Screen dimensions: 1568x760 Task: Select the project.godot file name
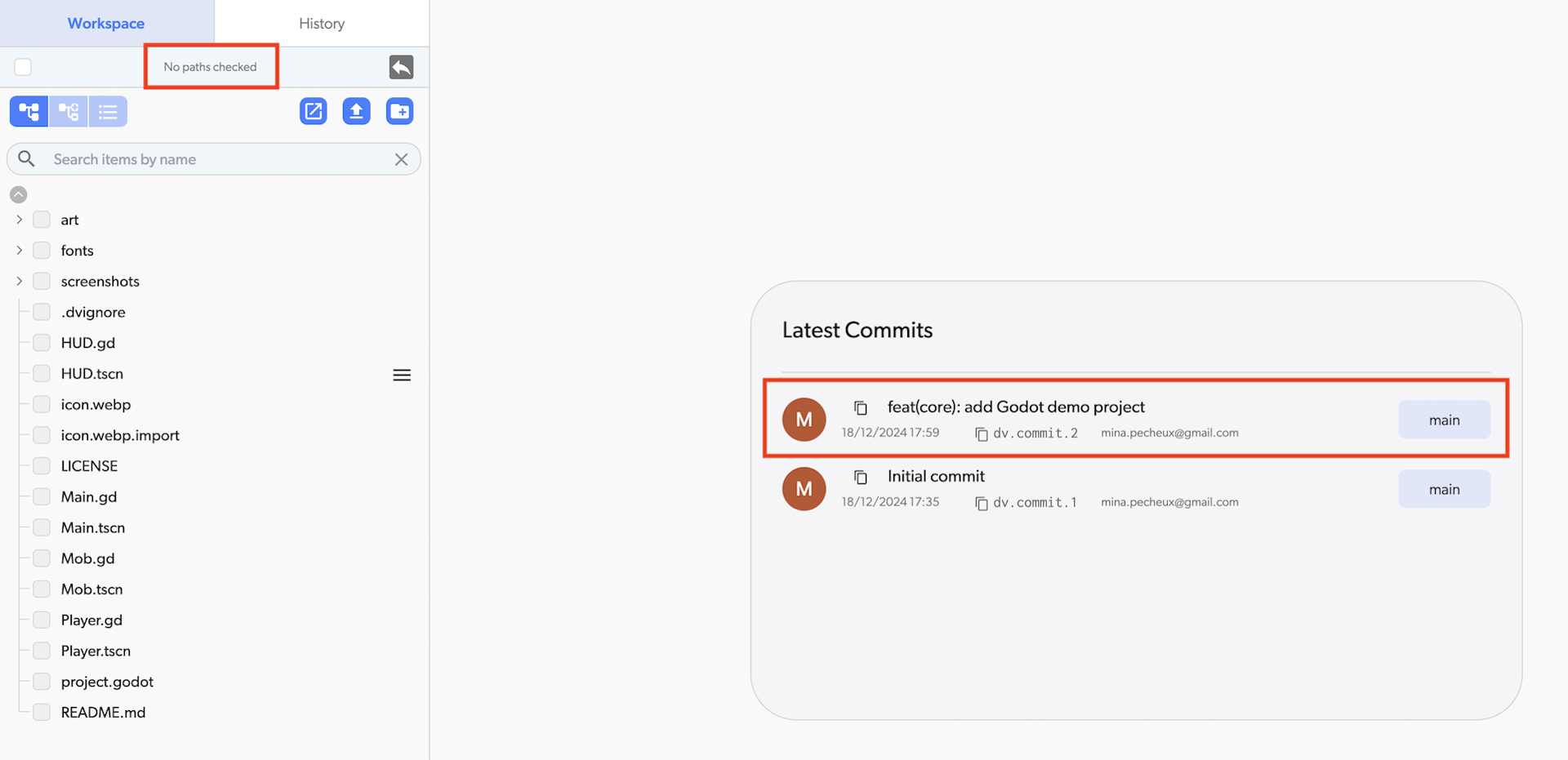(107, 682)
